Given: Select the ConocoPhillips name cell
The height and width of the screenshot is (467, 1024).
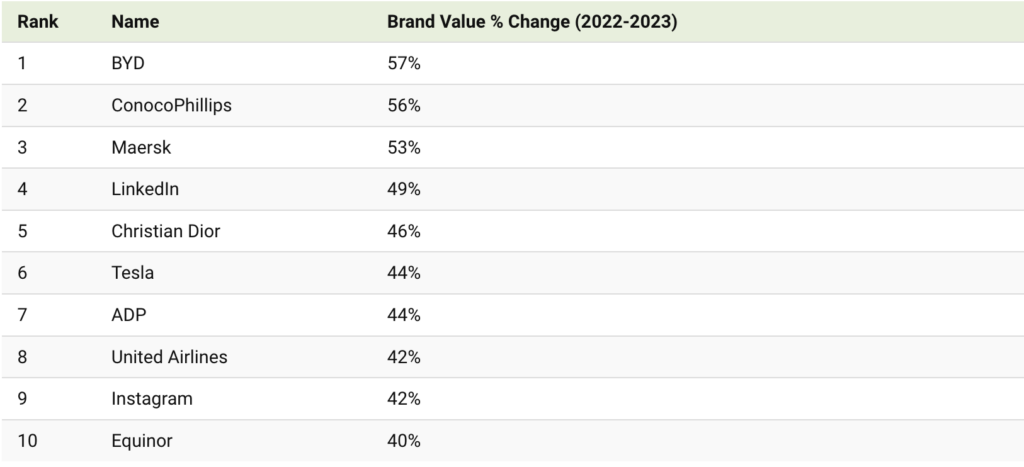Looking at the screenshot, I should pos(171,105).
